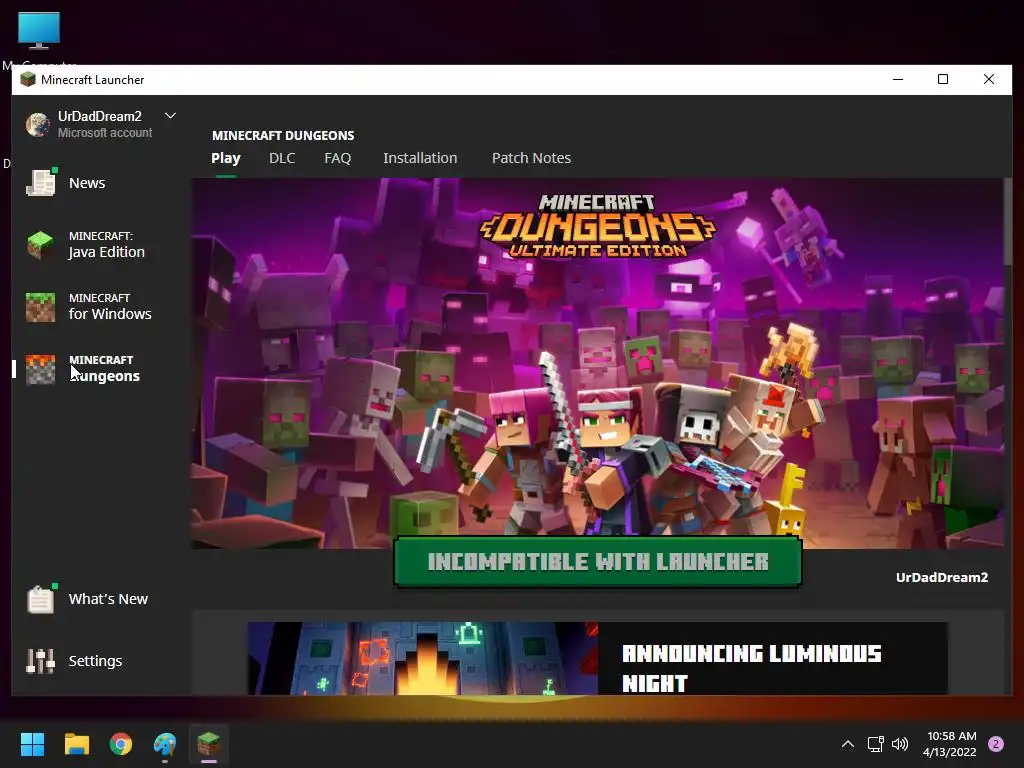Click the UrDadDream2 account avatar
This screenshot has width=1024, height=768.
click(38, 124)
